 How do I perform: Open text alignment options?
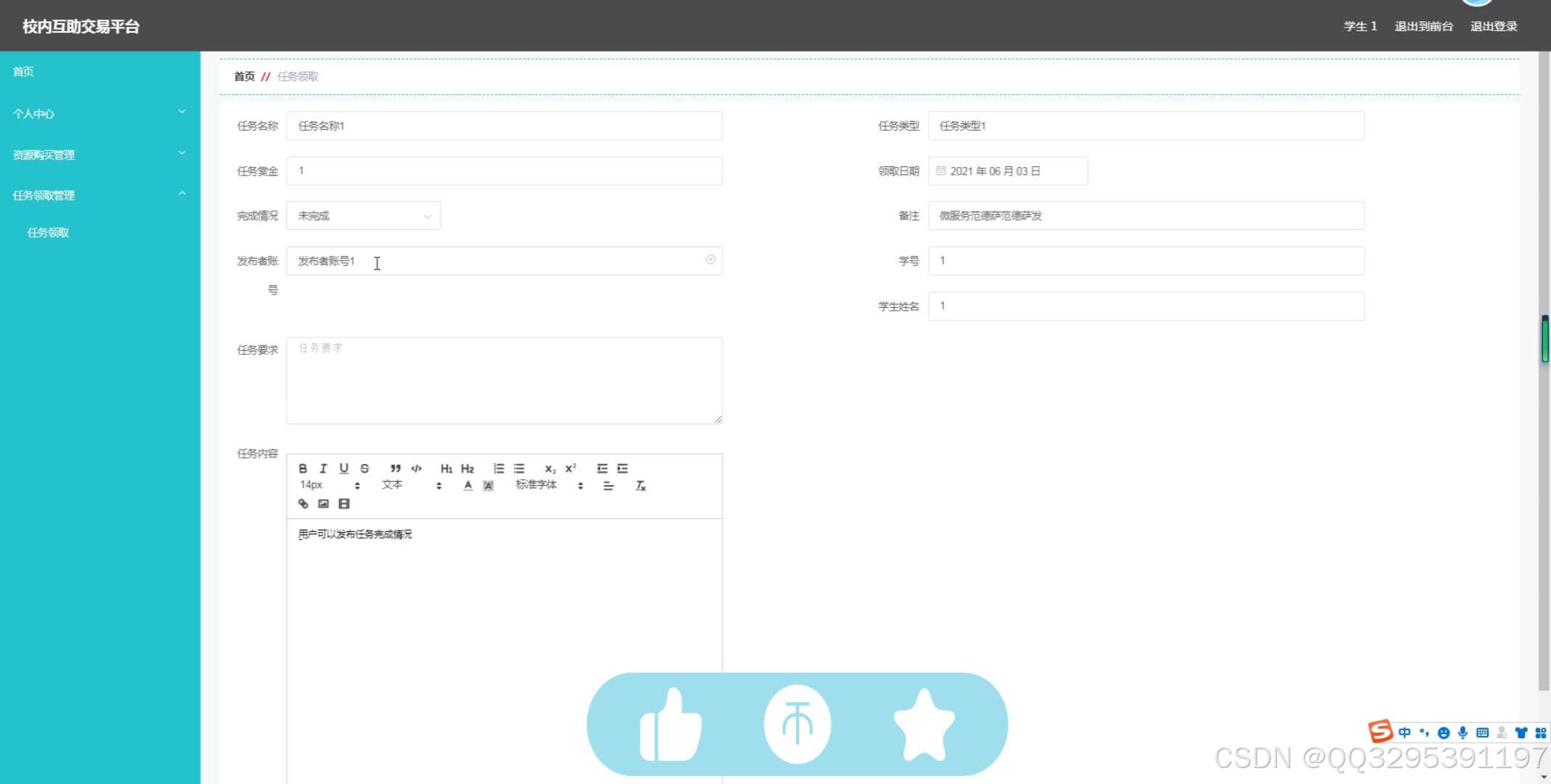tap(608, 486)
